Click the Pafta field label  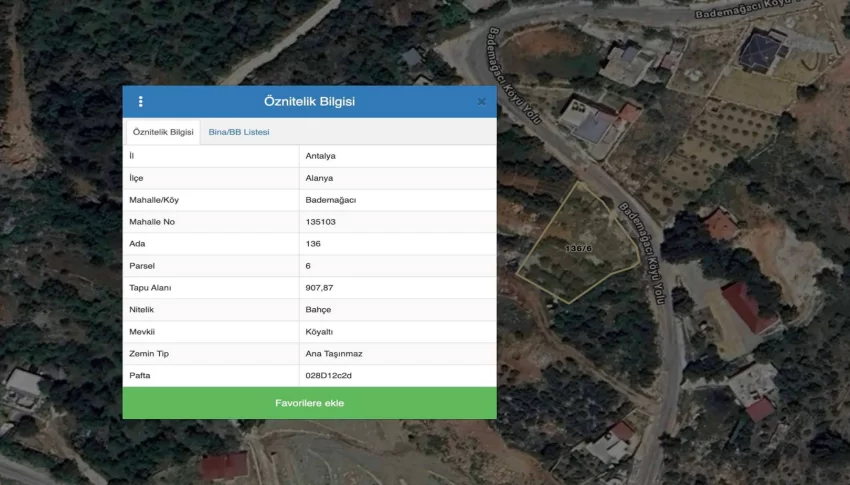tap(140, 376)
